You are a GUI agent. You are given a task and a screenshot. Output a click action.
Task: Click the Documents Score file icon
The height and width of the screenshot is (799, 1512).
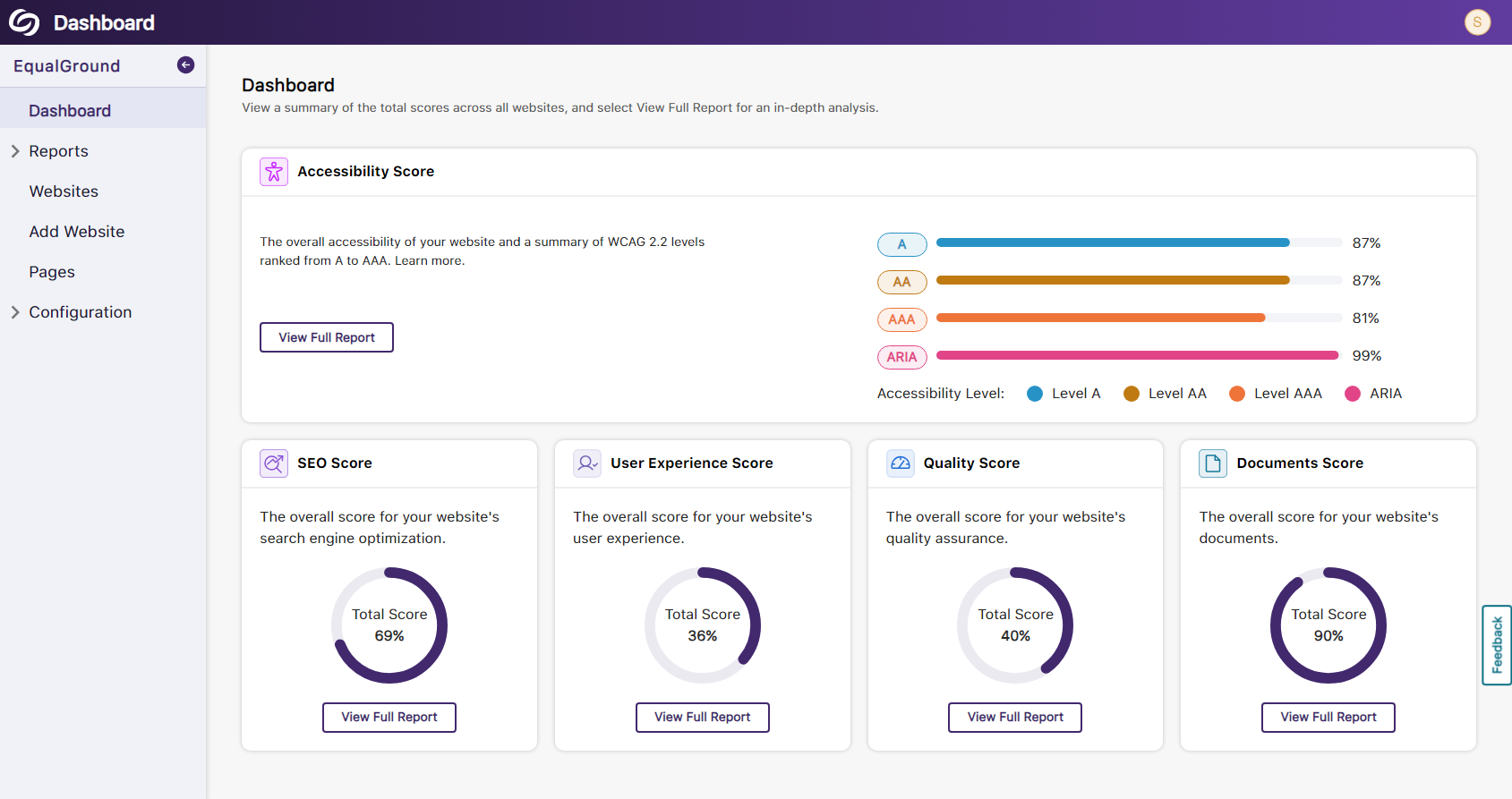point(1213,463)
